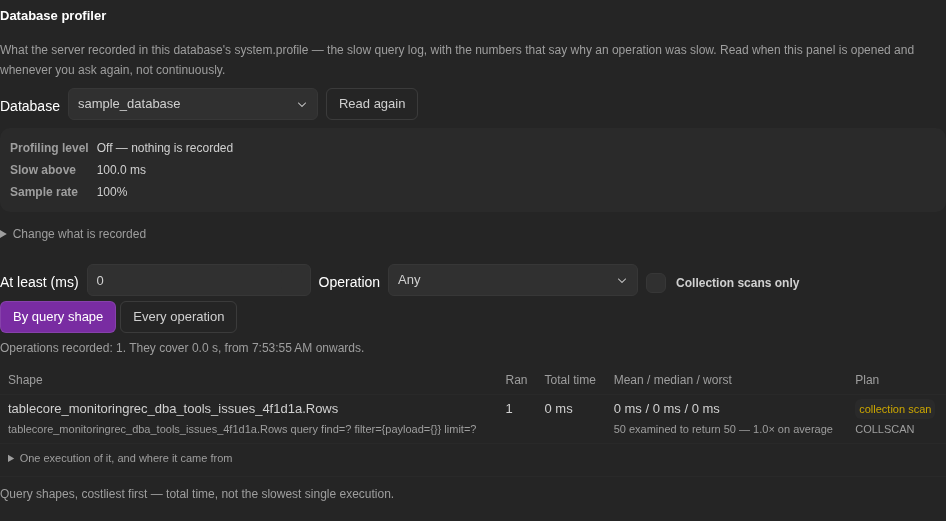
Task: Enable the Collection scans only checkbox
Action: click(656, 283)
